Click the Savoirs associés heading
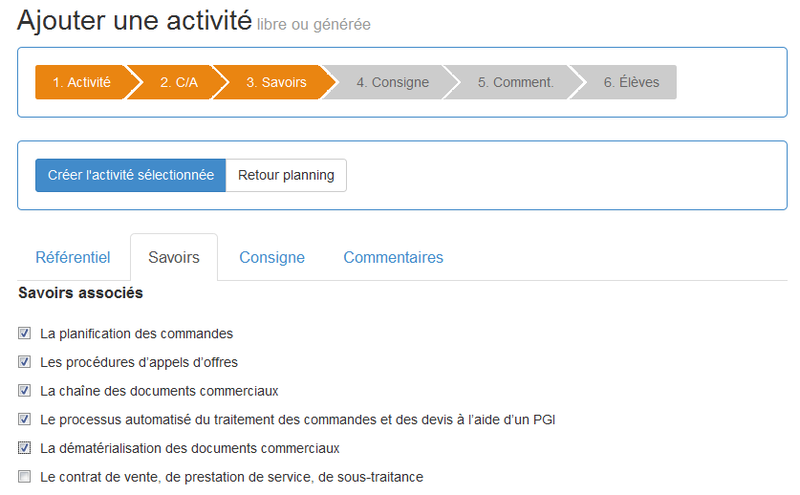 coord(81,293)
